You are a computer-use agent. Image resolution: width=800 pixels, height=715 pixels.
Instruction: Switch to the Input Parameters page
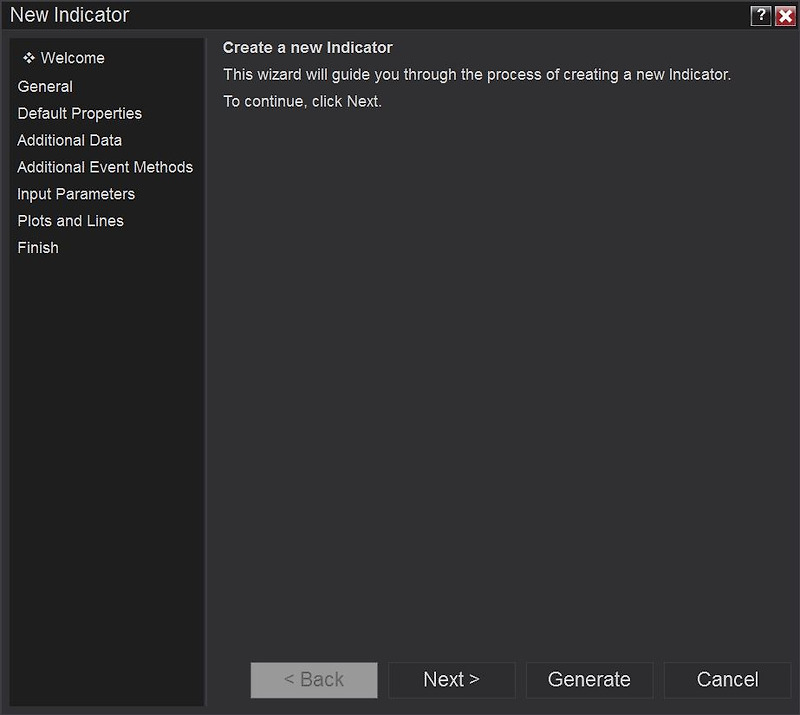76,194
